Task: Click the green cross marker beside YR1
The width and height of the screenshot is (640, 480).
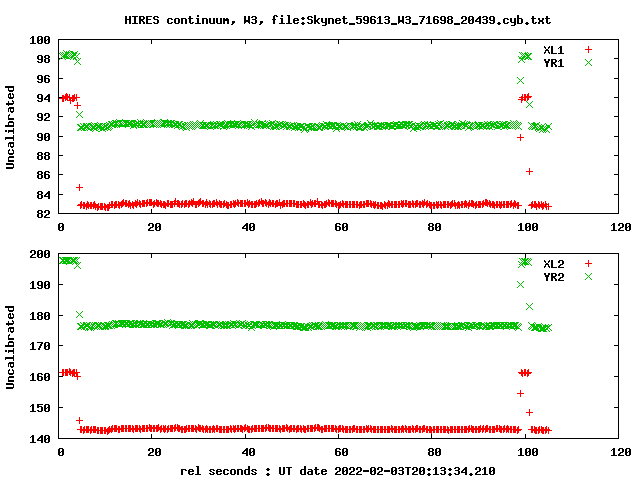Action: tap(588, 62)
